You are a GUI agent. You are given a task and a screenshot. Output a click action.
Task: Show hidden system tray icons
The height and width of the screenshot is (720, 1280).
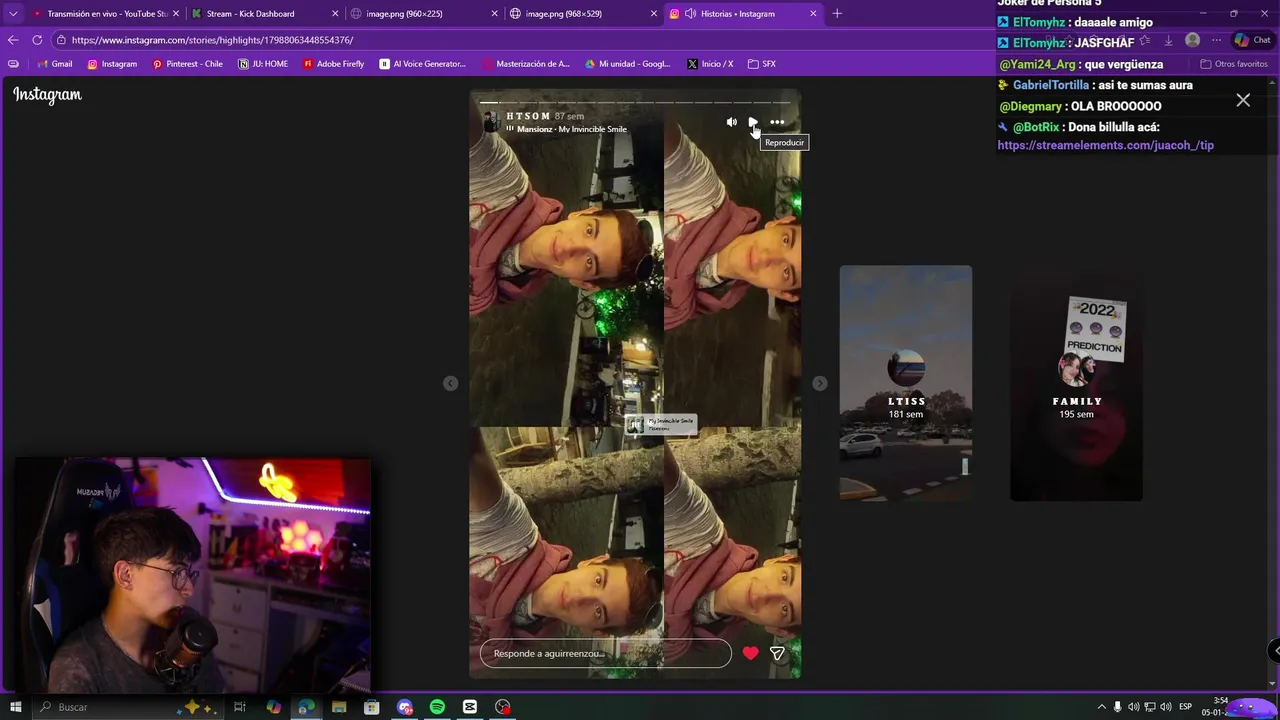[1102, 707]
